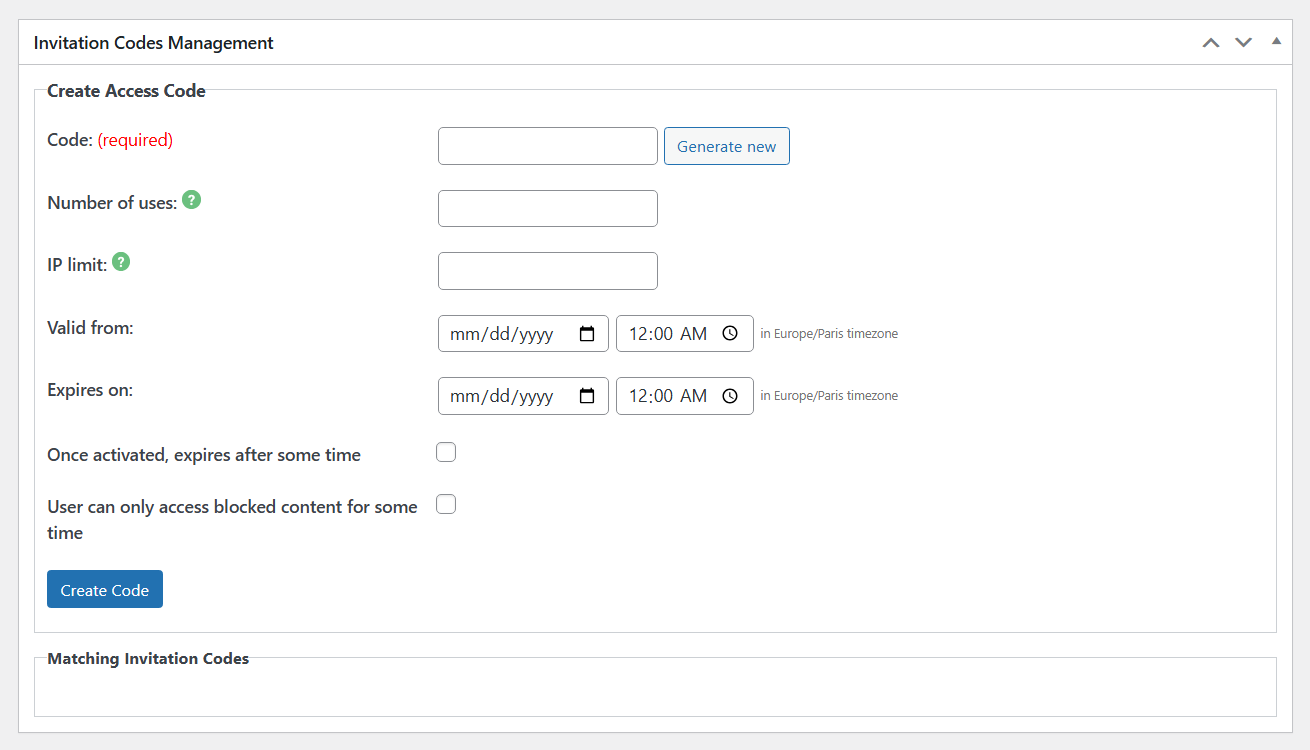
Task: Click timezone note beside Expires on
Action: pos(829,396)
